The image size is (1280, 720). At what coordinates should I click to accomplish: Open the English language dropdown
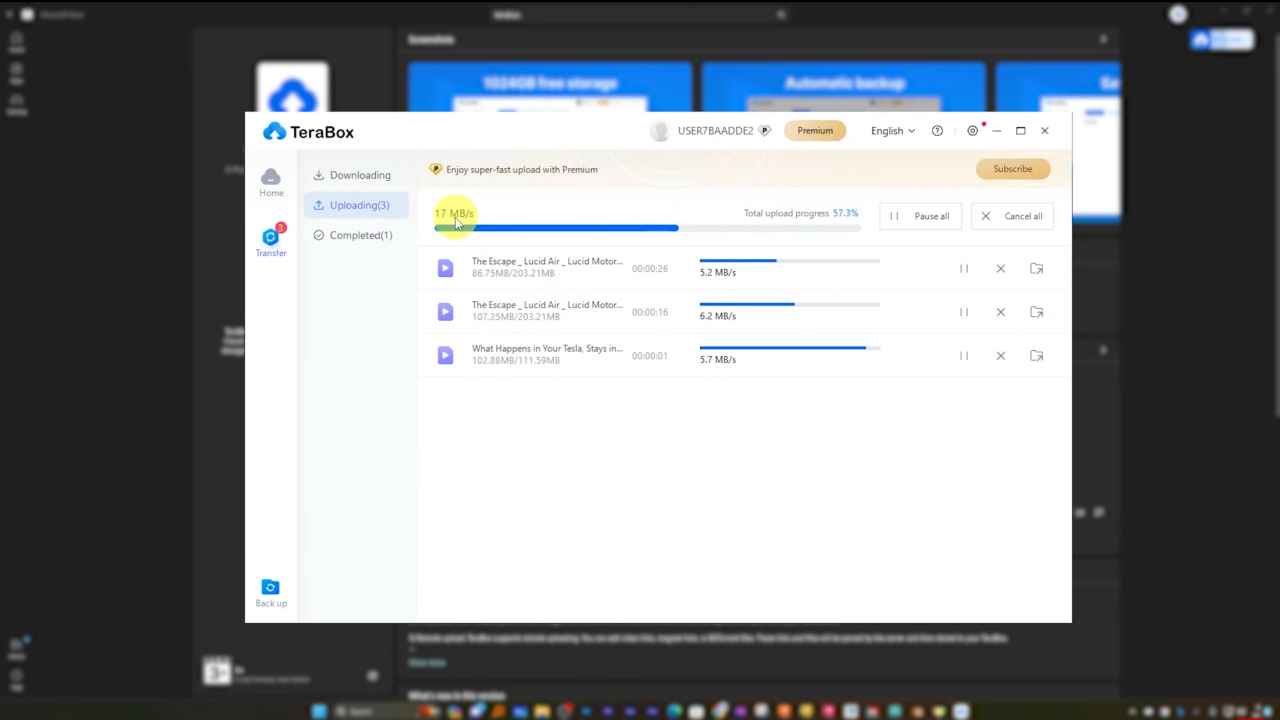click(892, 131)
